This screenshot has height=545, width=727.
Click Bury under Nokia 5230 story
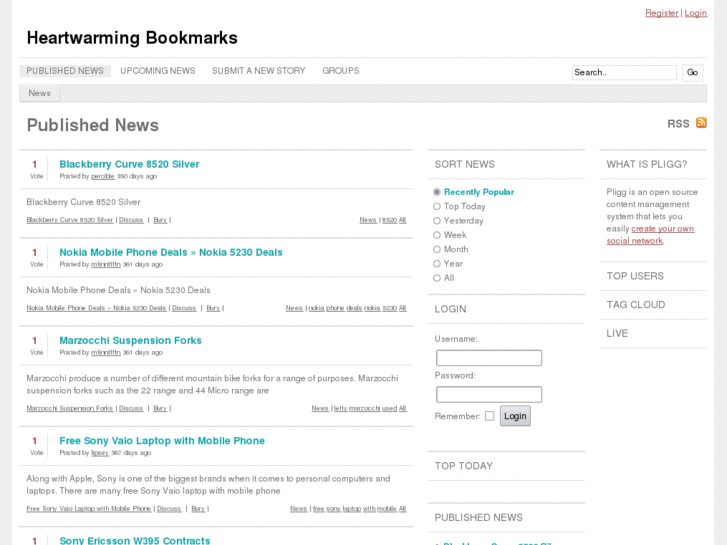tap(213, 308)
